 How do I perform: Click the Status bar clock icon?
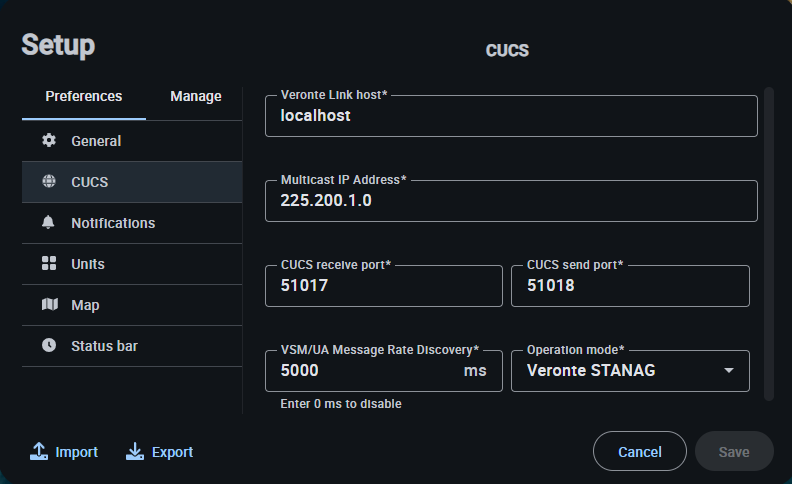[49, 346]
